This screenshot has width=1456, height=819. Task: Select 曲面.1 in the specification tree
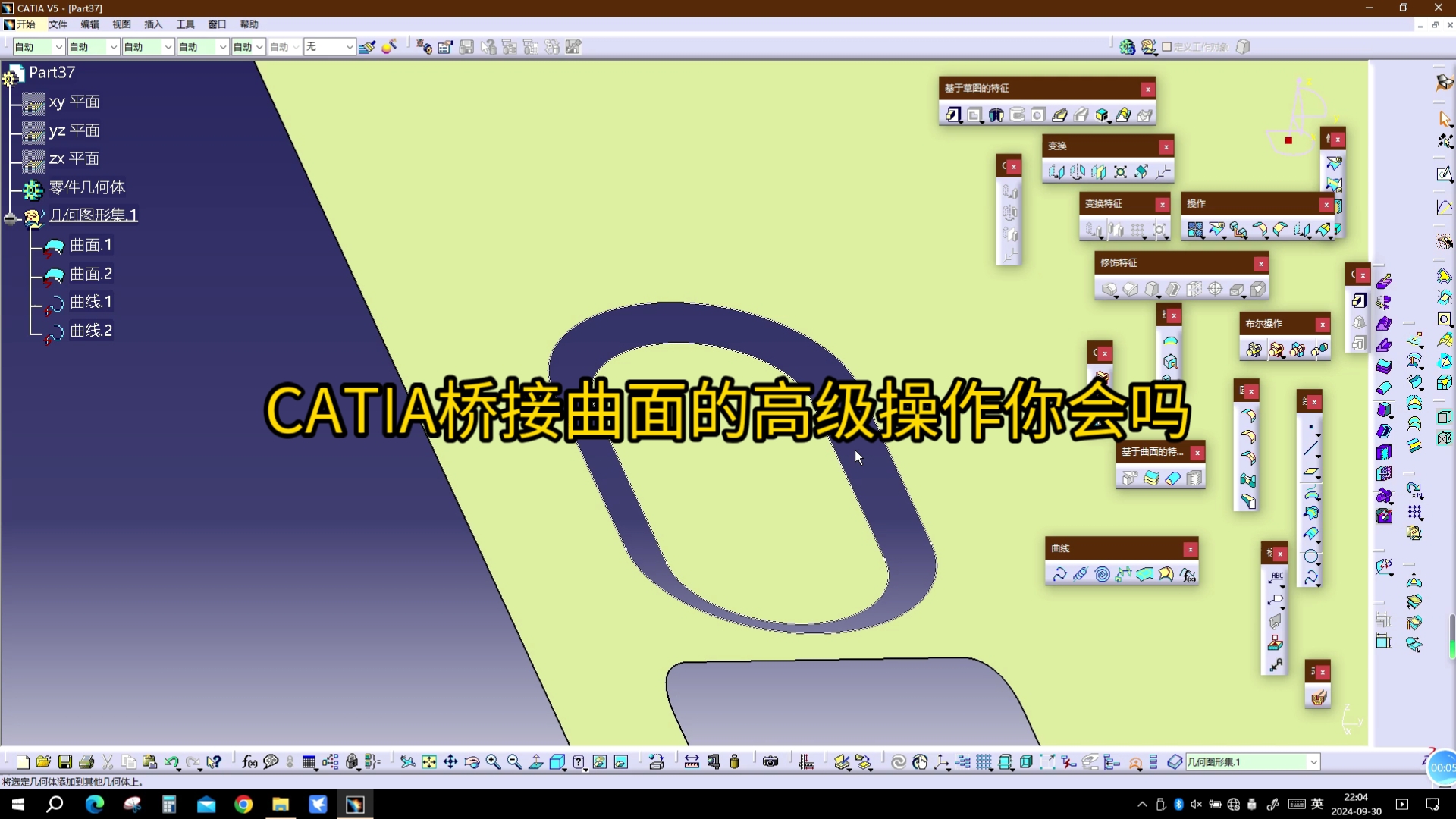click(x=91, y=245)
